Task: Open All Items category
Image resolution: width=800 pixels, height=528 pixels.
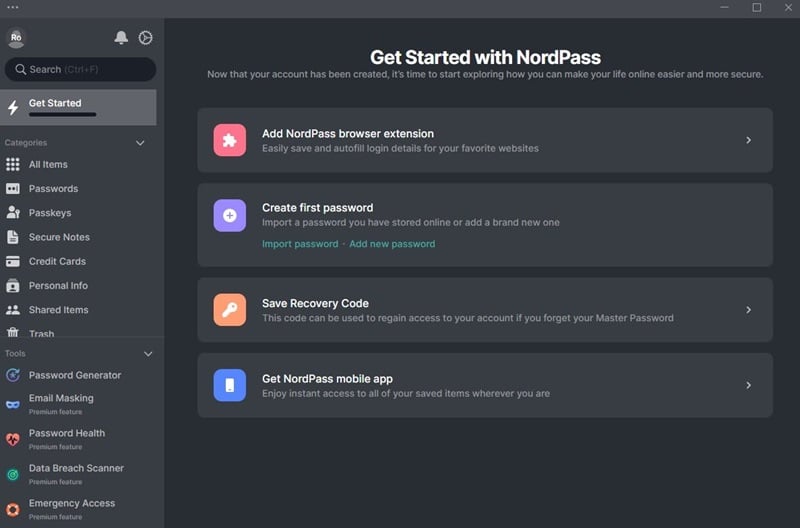Action: pyautogui.click(x=48, y=164)
